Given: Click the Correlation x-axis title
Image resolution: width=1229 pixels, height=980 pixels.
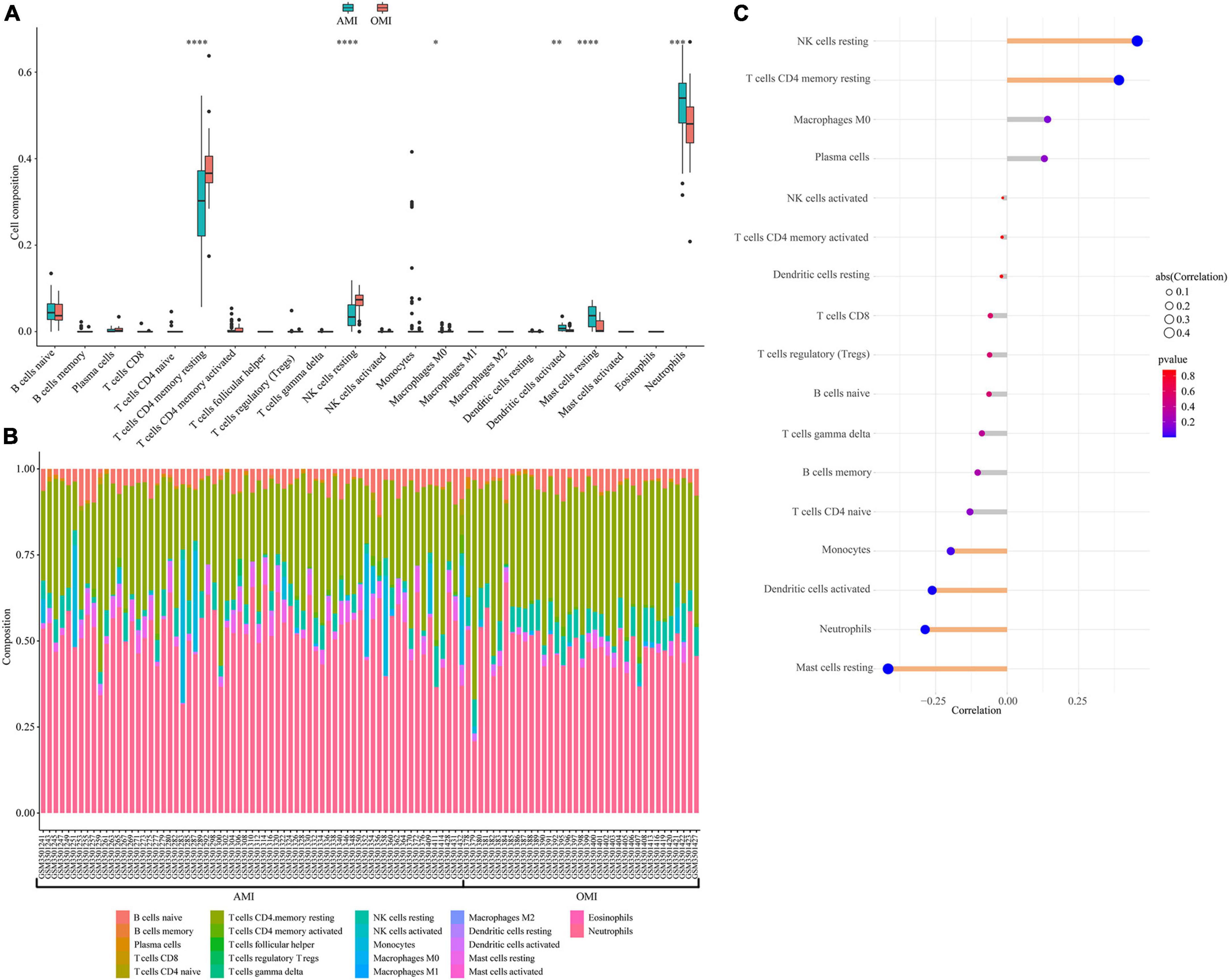Looking at the screenshot, I should click(976, 711).
